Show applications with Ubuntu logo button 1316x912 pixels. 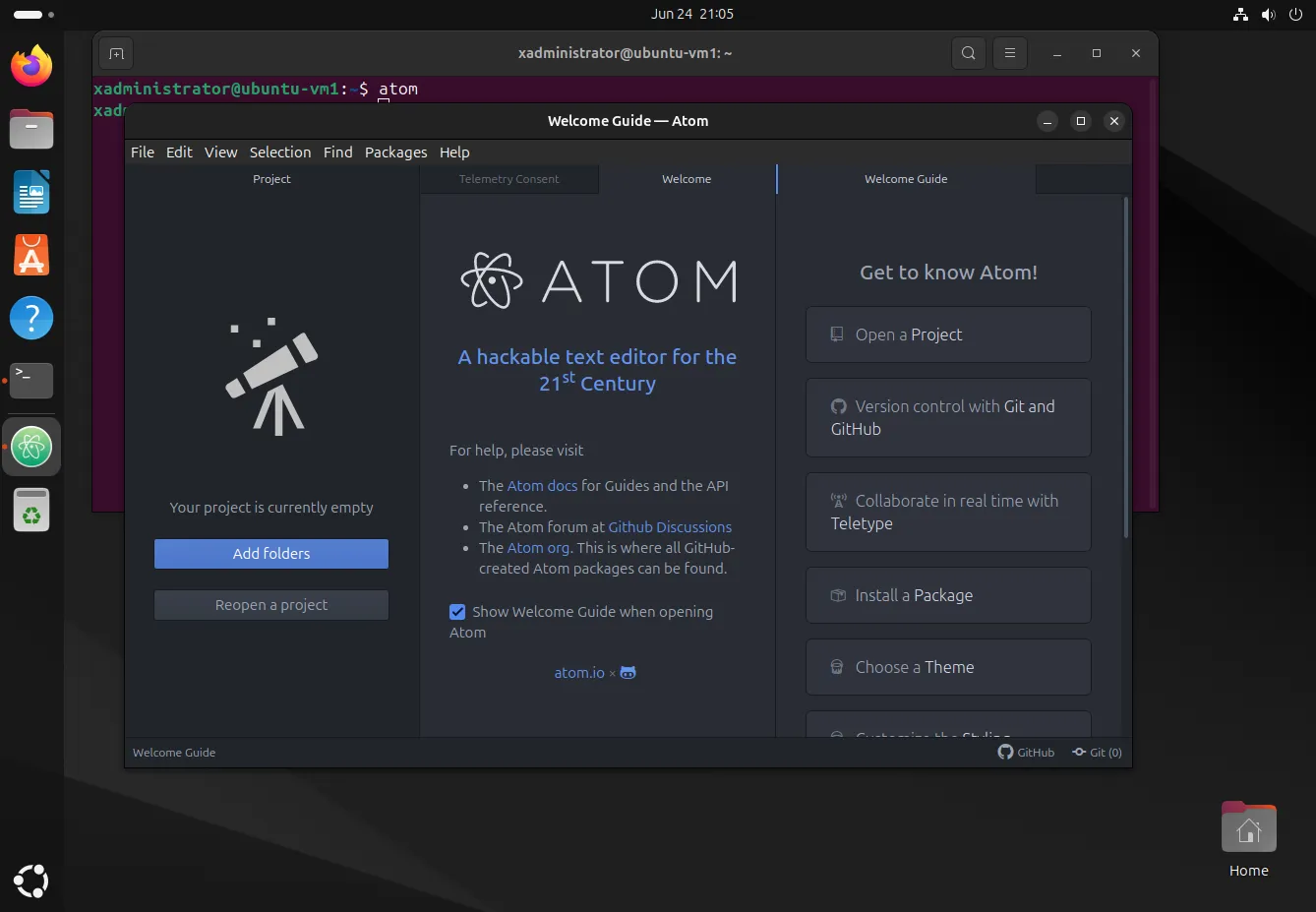31,881
